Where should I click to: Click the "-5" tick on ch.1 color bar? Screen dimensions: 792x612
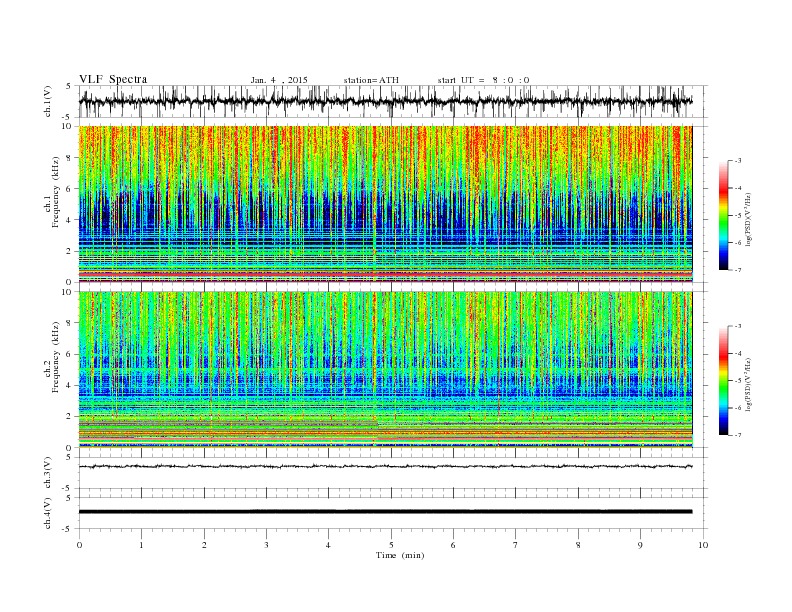[x=738, y=216]
